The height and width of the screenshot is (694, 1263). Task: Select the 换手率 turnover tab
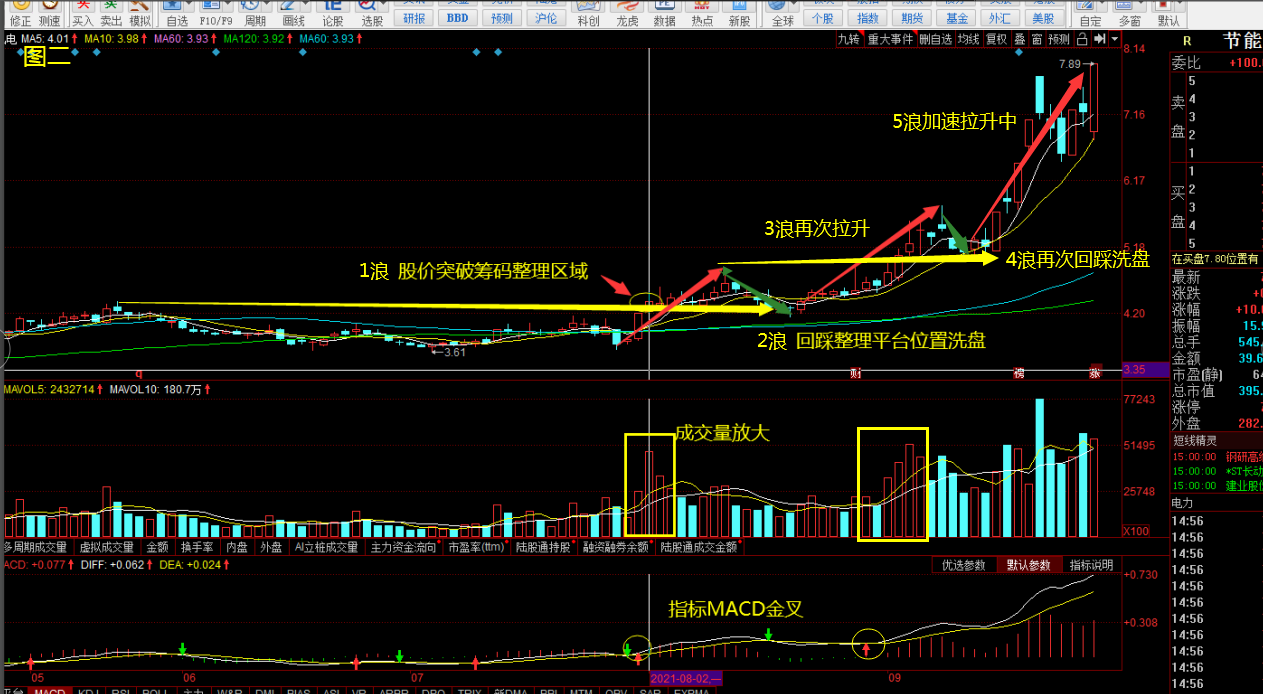(197, 547)
